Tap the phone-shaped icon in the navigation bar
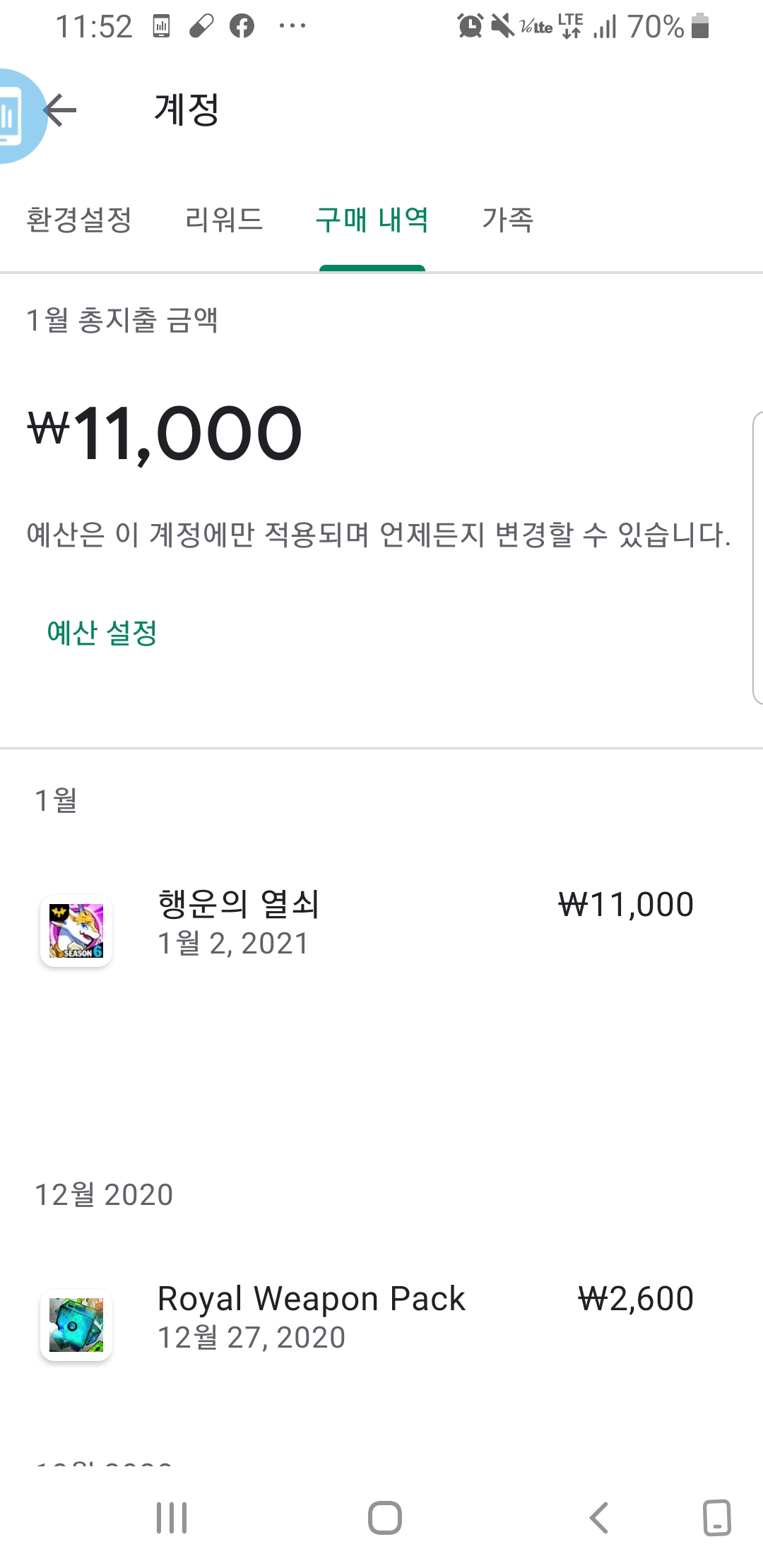This screenshot has width=763, height=1568. coord(716,1517)
